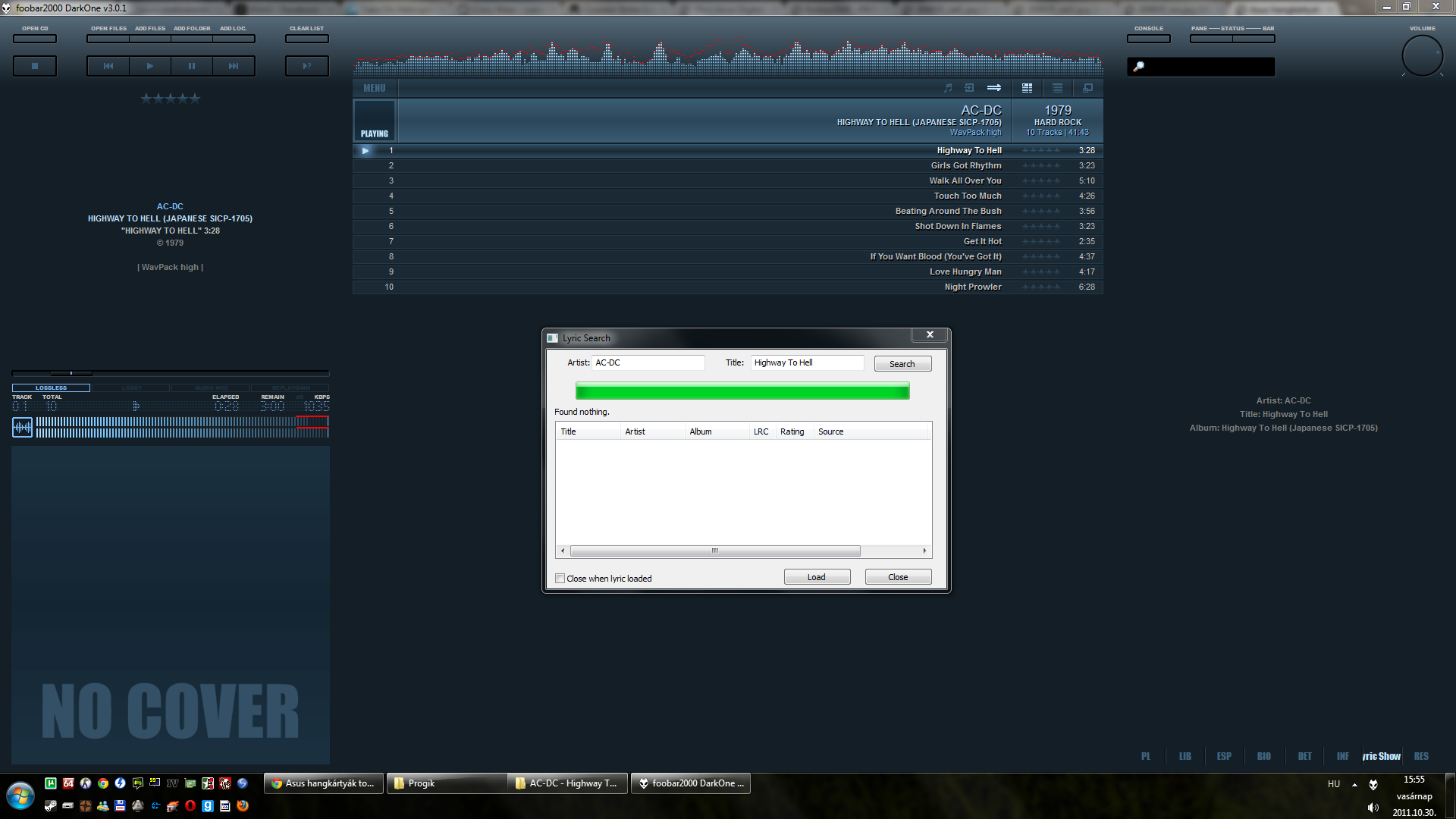The width and height of the screenshot is (1456, 819).
Task: Switch to the ESP panel tab
Action: click(1224, 756)
